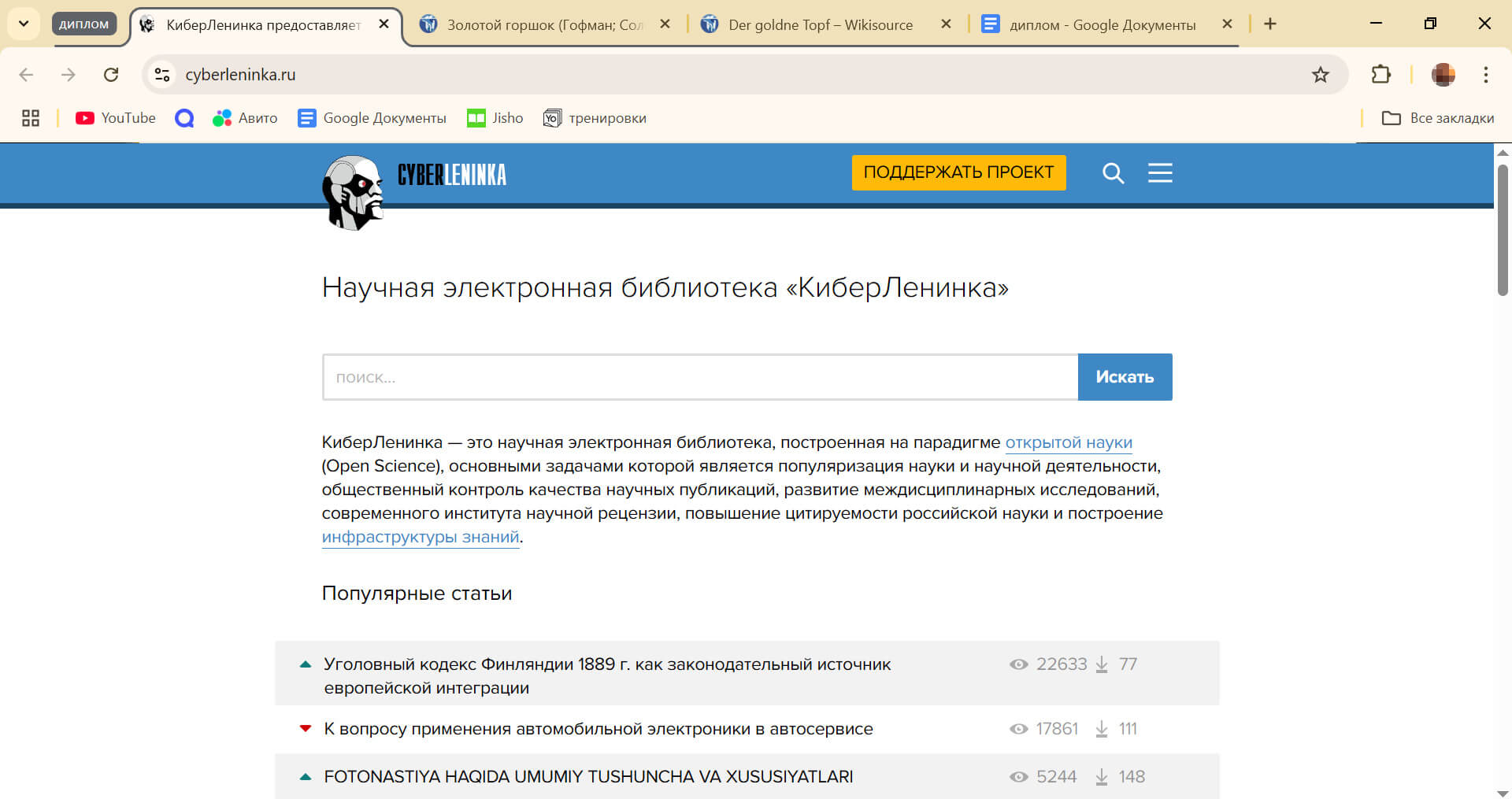
Task: Go back with the browser back arrow
Action: 26,75
